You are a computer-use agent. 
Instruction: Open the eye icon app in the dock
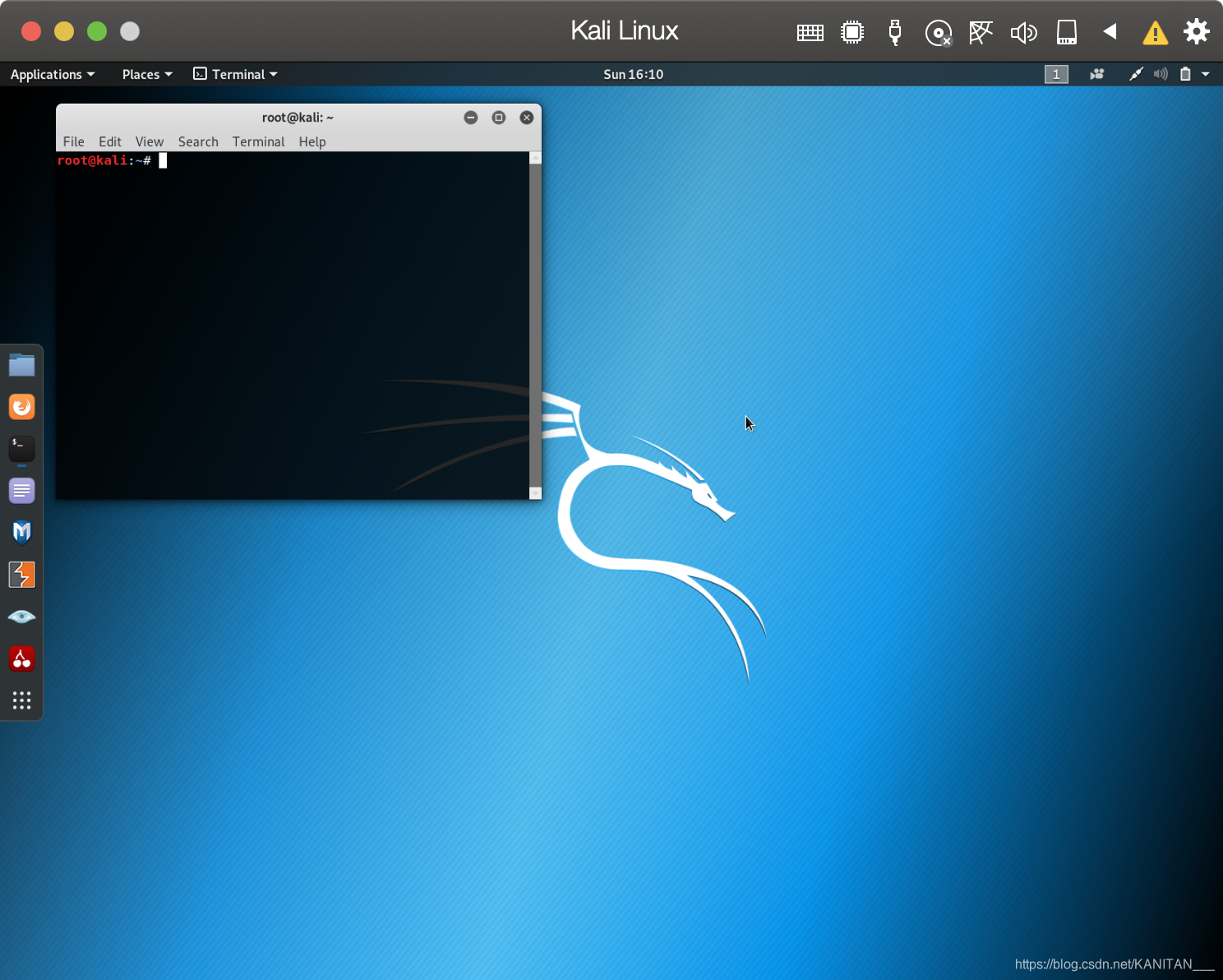22,617
